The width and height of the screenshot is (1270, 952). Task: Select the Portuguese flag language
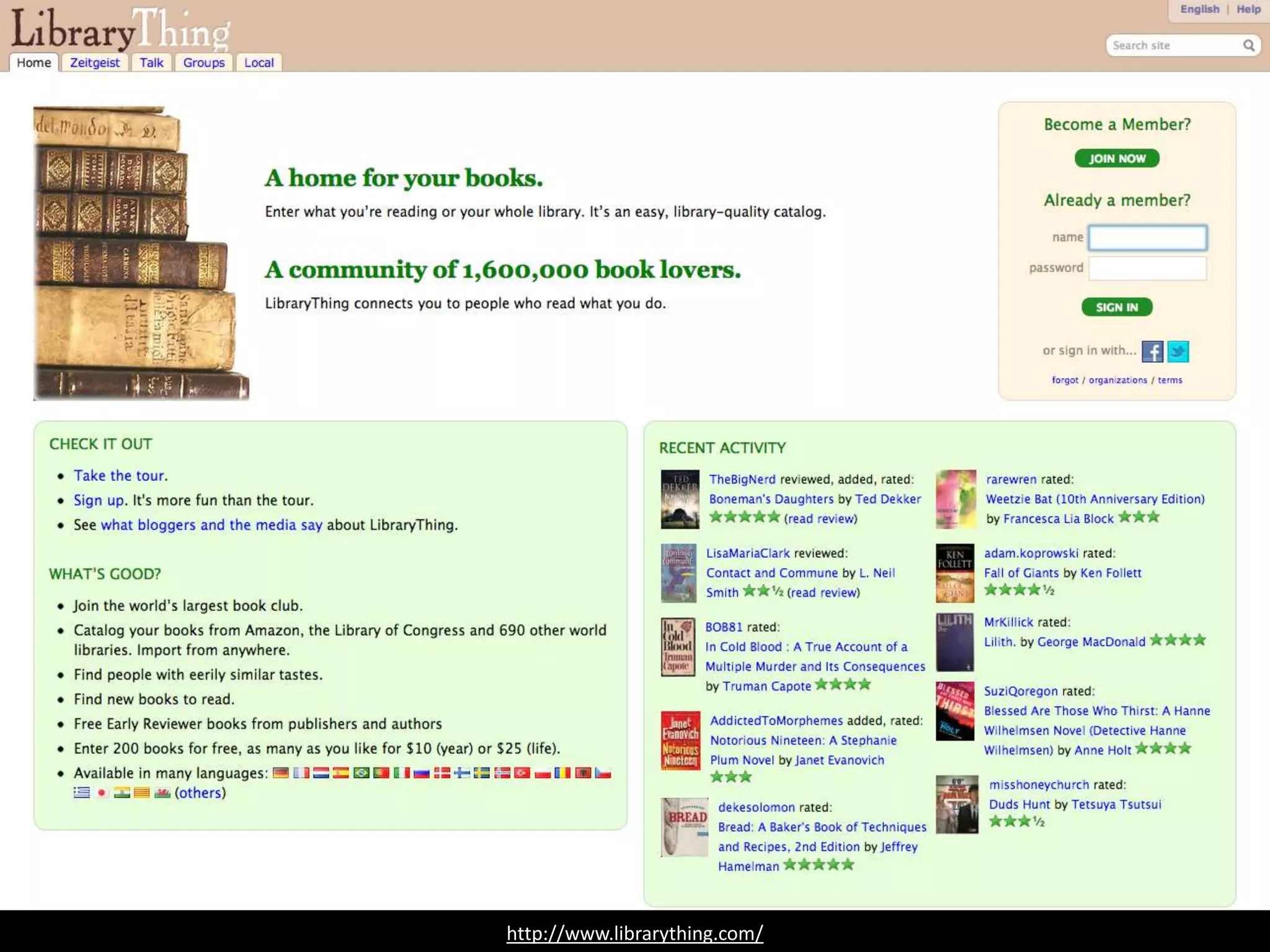tap(381, 773)
